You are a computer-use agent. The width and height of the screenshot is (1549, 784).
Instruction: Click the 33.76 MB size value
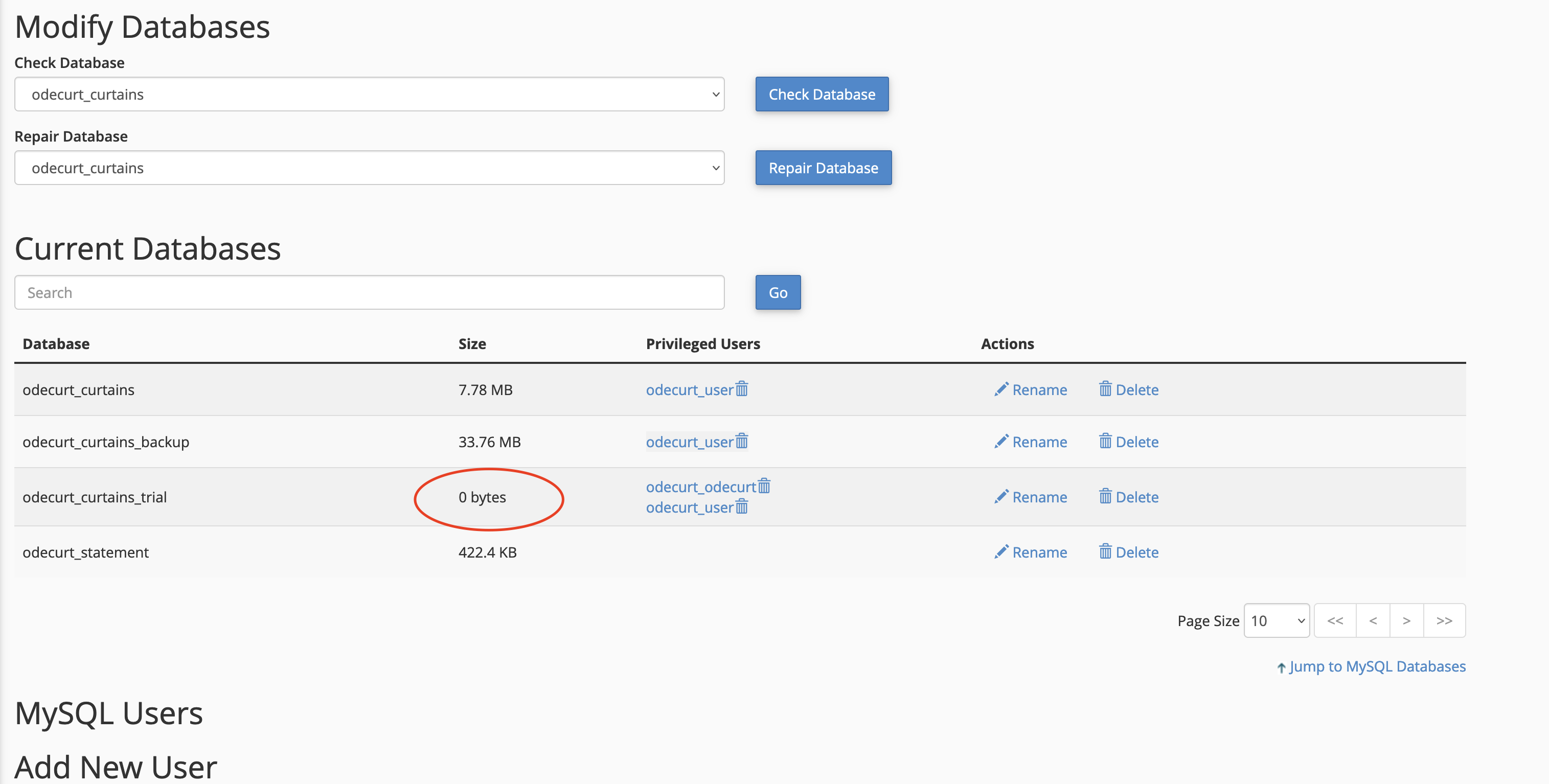pyautogui.click(x=489, y=442)
